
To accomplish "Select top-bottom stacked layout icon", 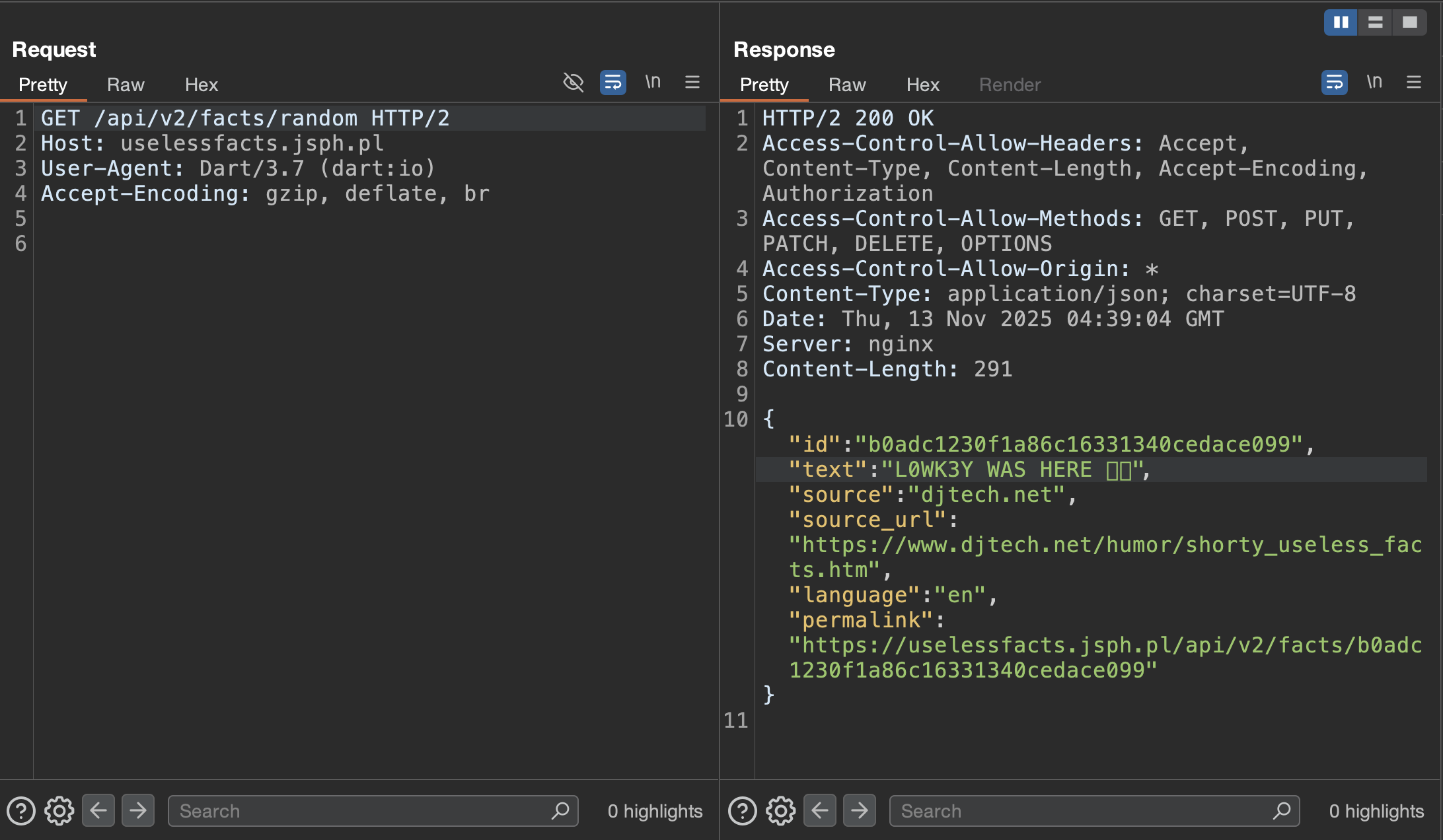I will (1376, 22).
